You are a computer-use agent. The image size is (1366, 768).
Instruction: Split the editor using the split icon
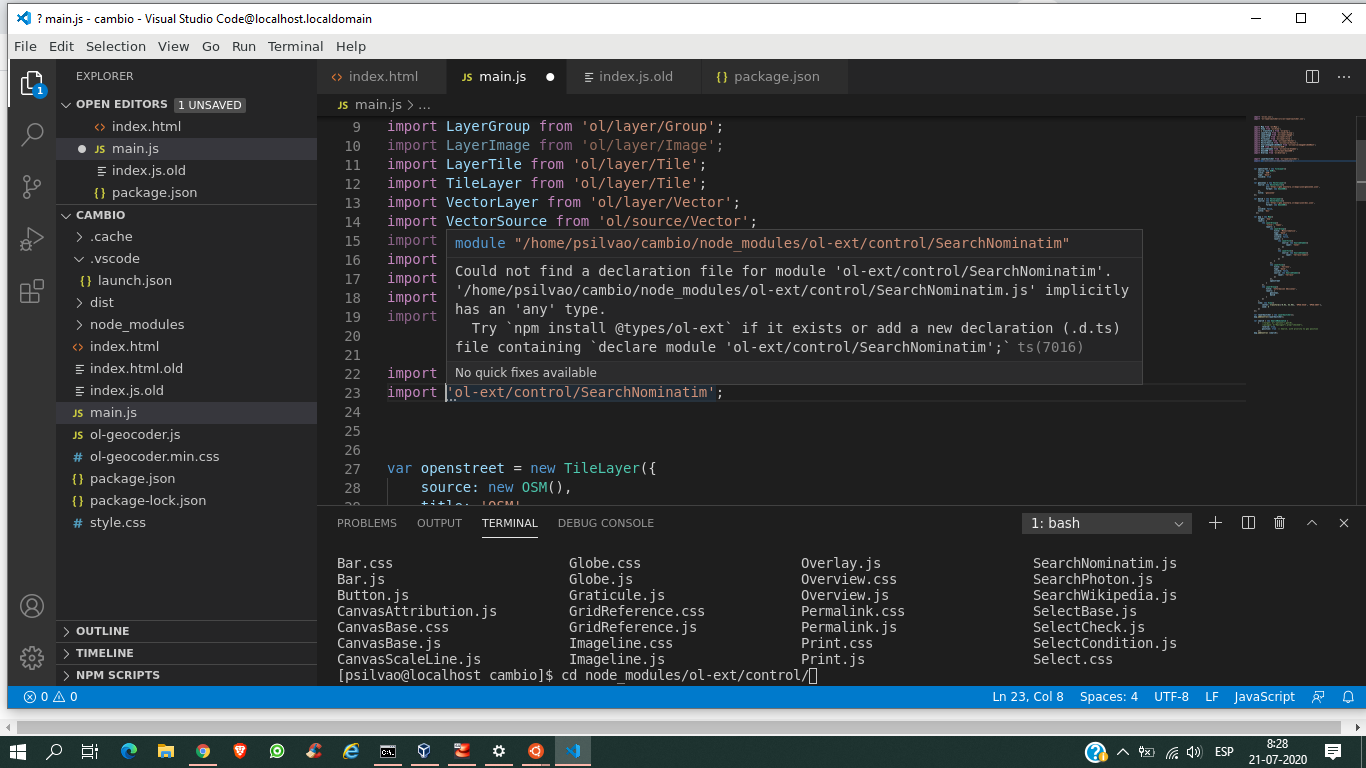1311,76
